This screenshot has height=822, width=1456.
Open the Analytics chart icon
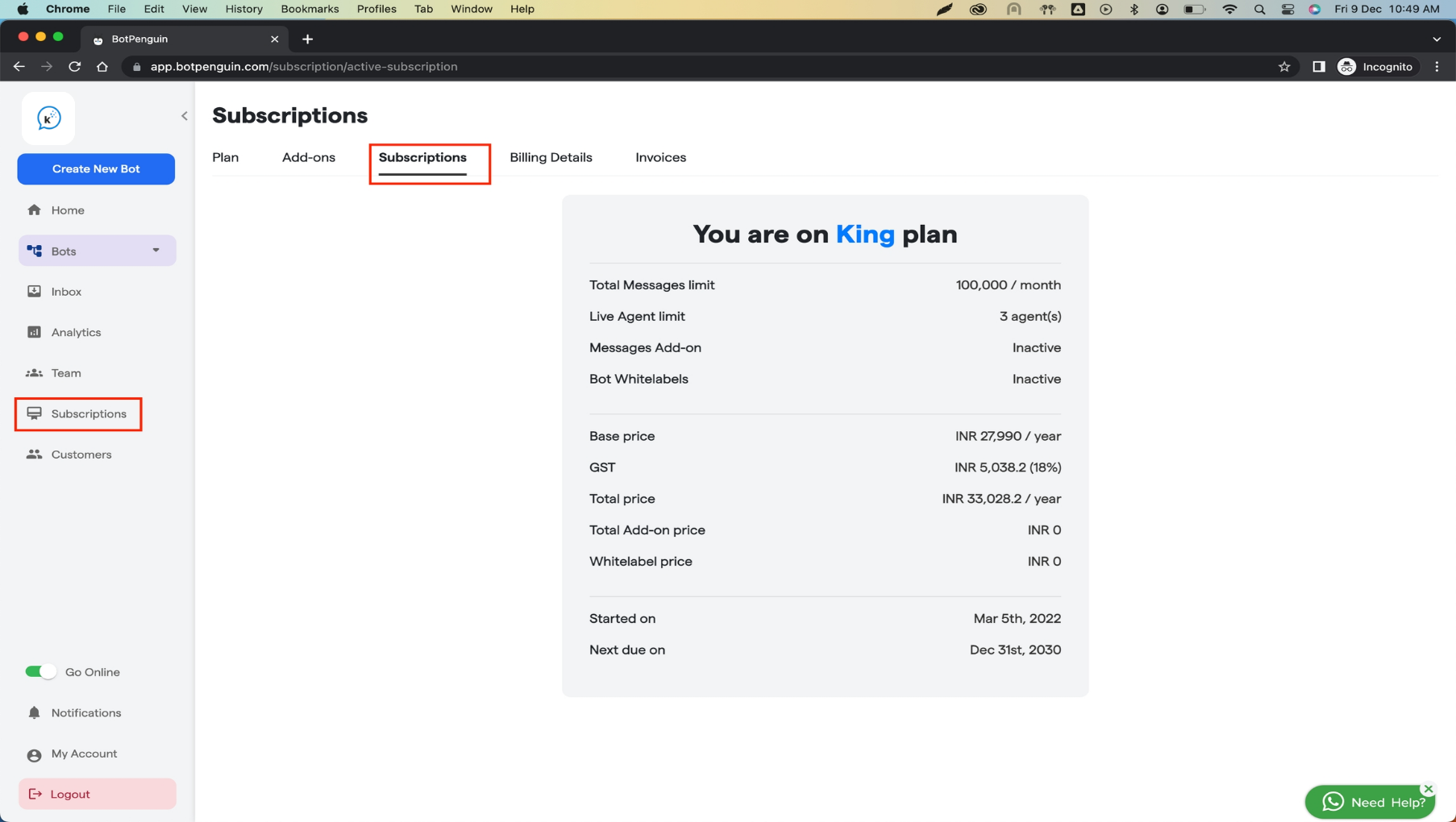click(x=34, y=332)
